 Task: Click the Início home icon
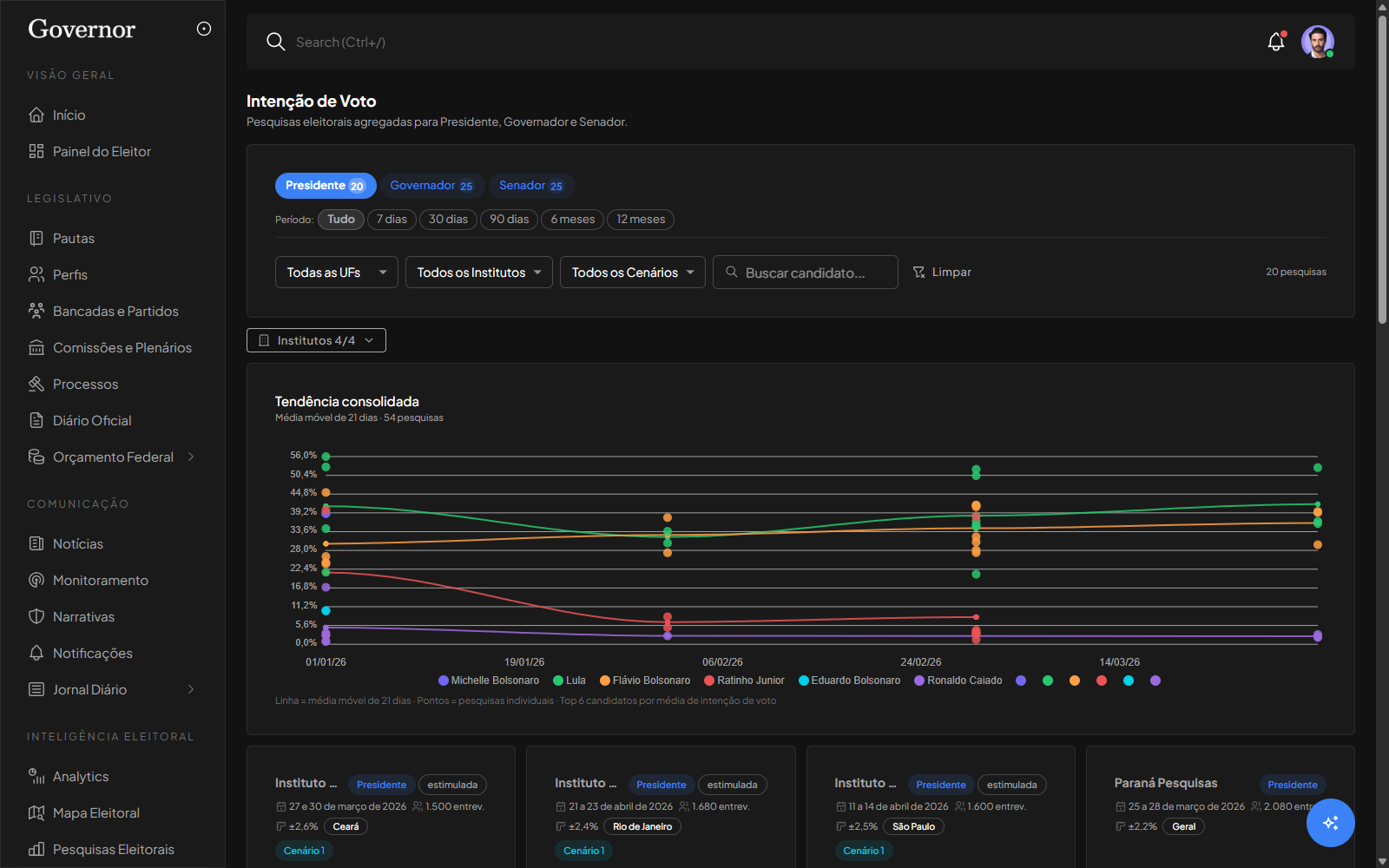click(x=36, y=115)
